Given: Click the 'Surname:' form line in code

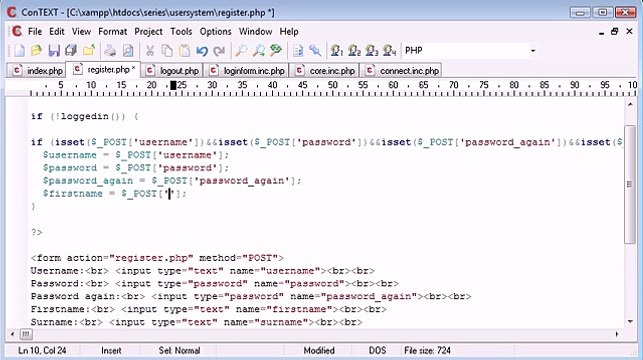Looking at the screenshot, I should [x=196, y=322].
